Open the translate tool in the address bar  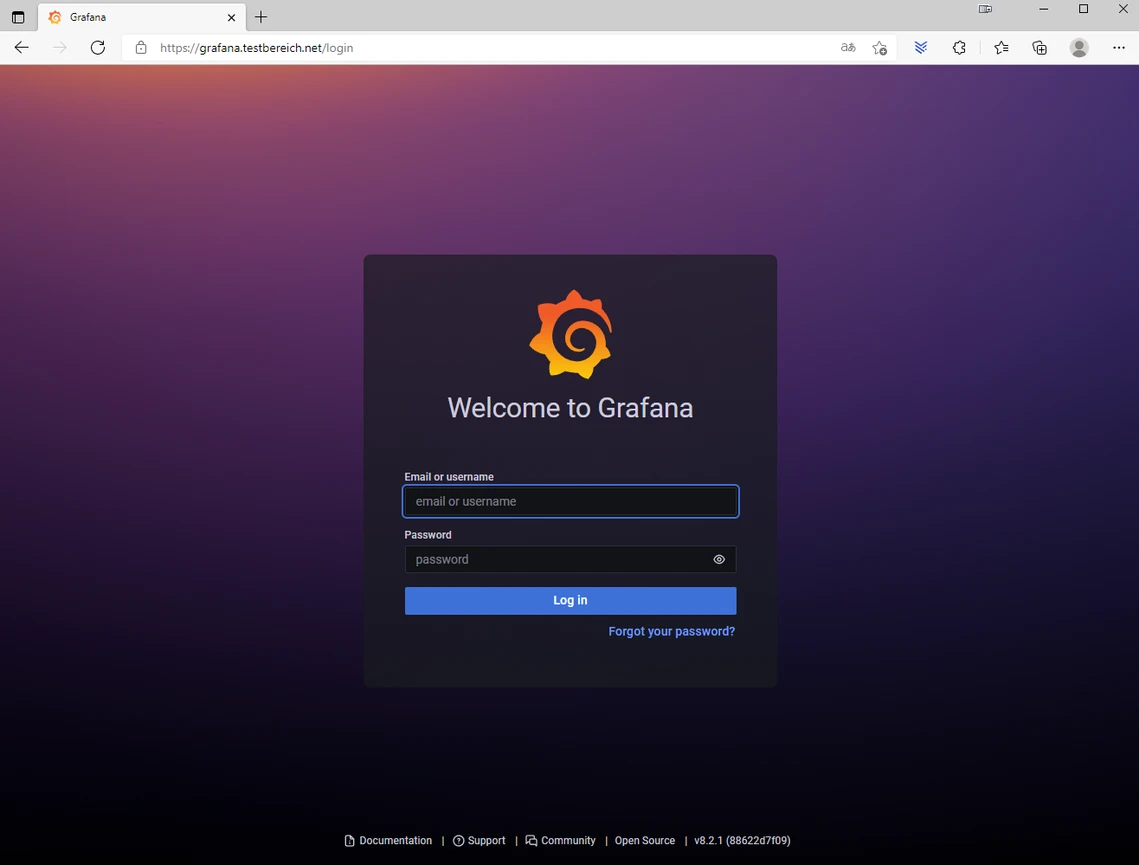(x=847, y=47)
